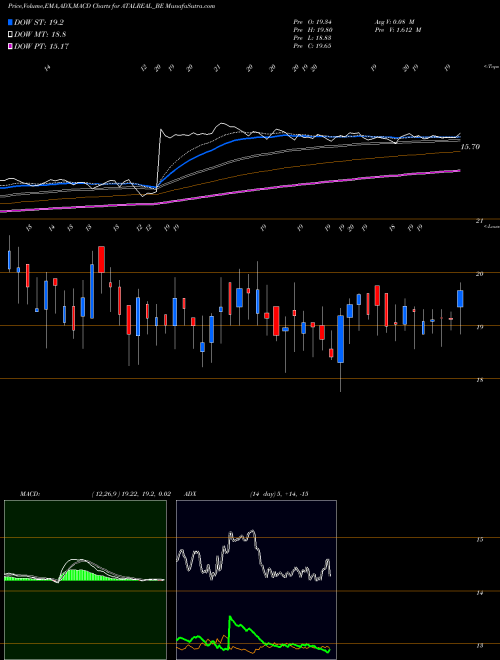Click the sharp white price spike in EMA chart
This screenshot has height=660, width=500.
pyautogui.click(x=160, y=160)
